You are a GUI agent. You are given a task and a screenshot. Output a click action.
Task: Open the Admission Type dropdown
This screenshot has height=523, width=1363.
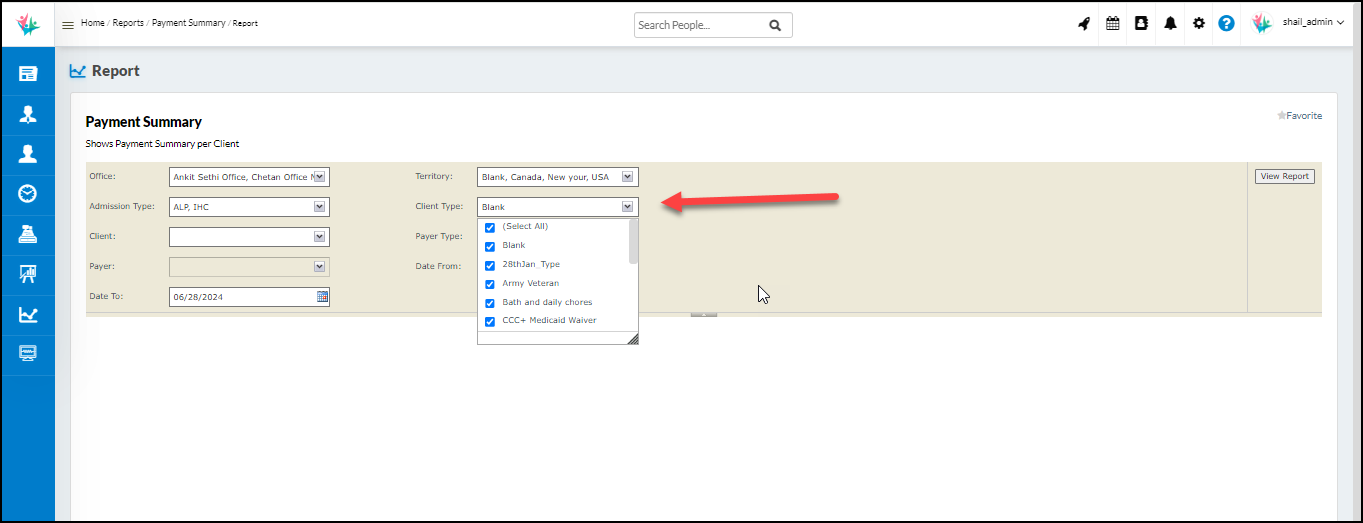pyautogui.click(x=320, y=207)
